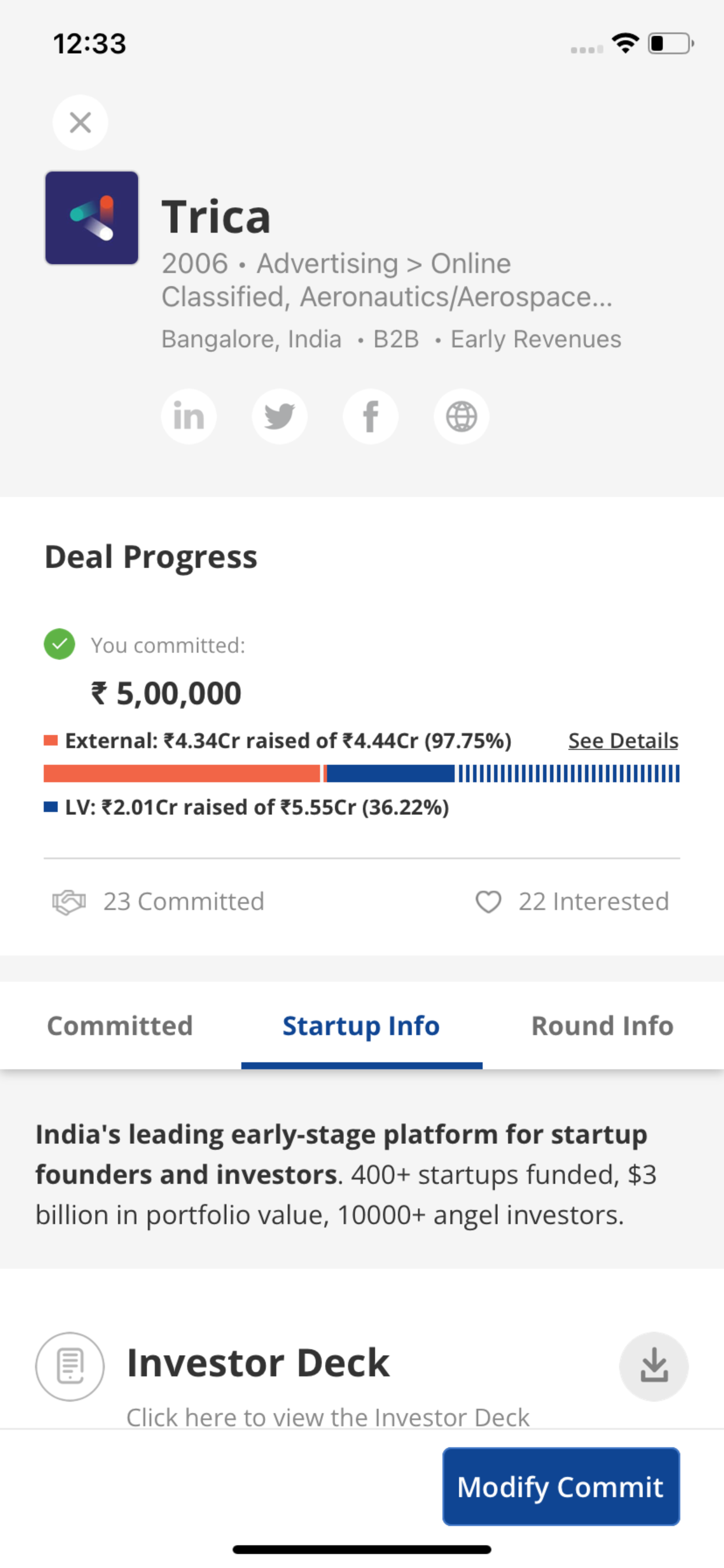Image resolution: width=724 pixels, height=1568 pixels.
Task: Tap the Trica company logo
Action: 92,218
